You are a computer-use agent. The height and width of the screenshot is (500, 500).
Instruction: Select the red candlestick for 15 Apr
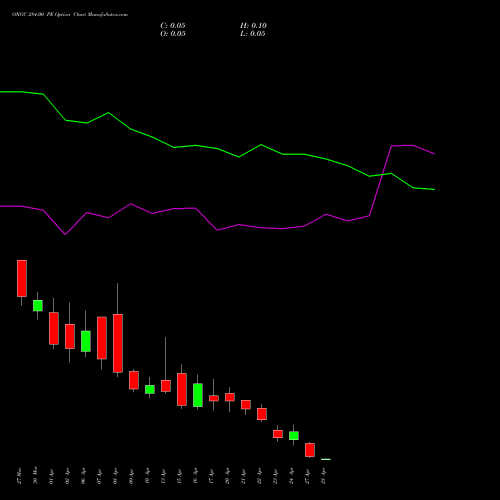[x=182, y=389]
